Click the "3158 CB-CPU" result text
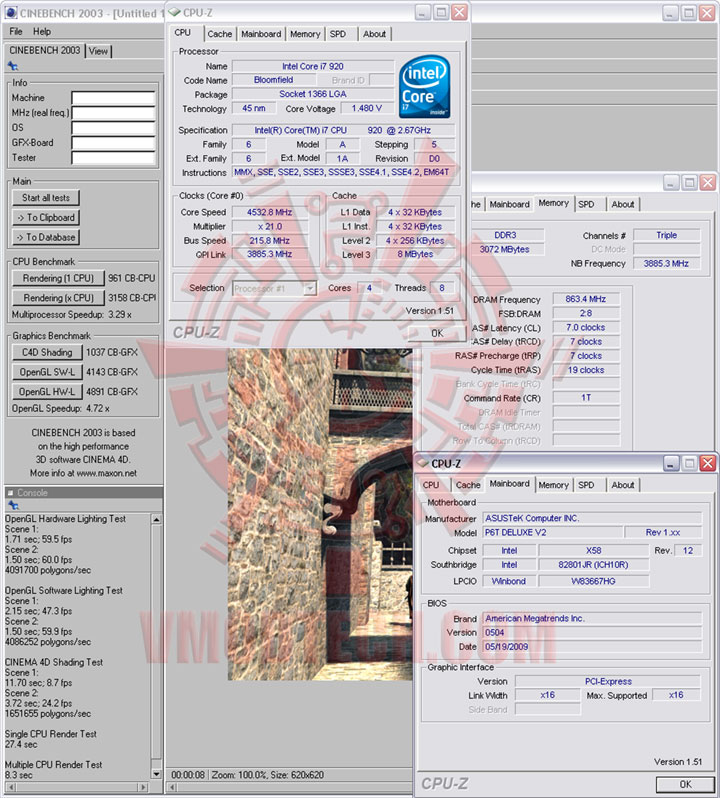 tap(132, 298)
